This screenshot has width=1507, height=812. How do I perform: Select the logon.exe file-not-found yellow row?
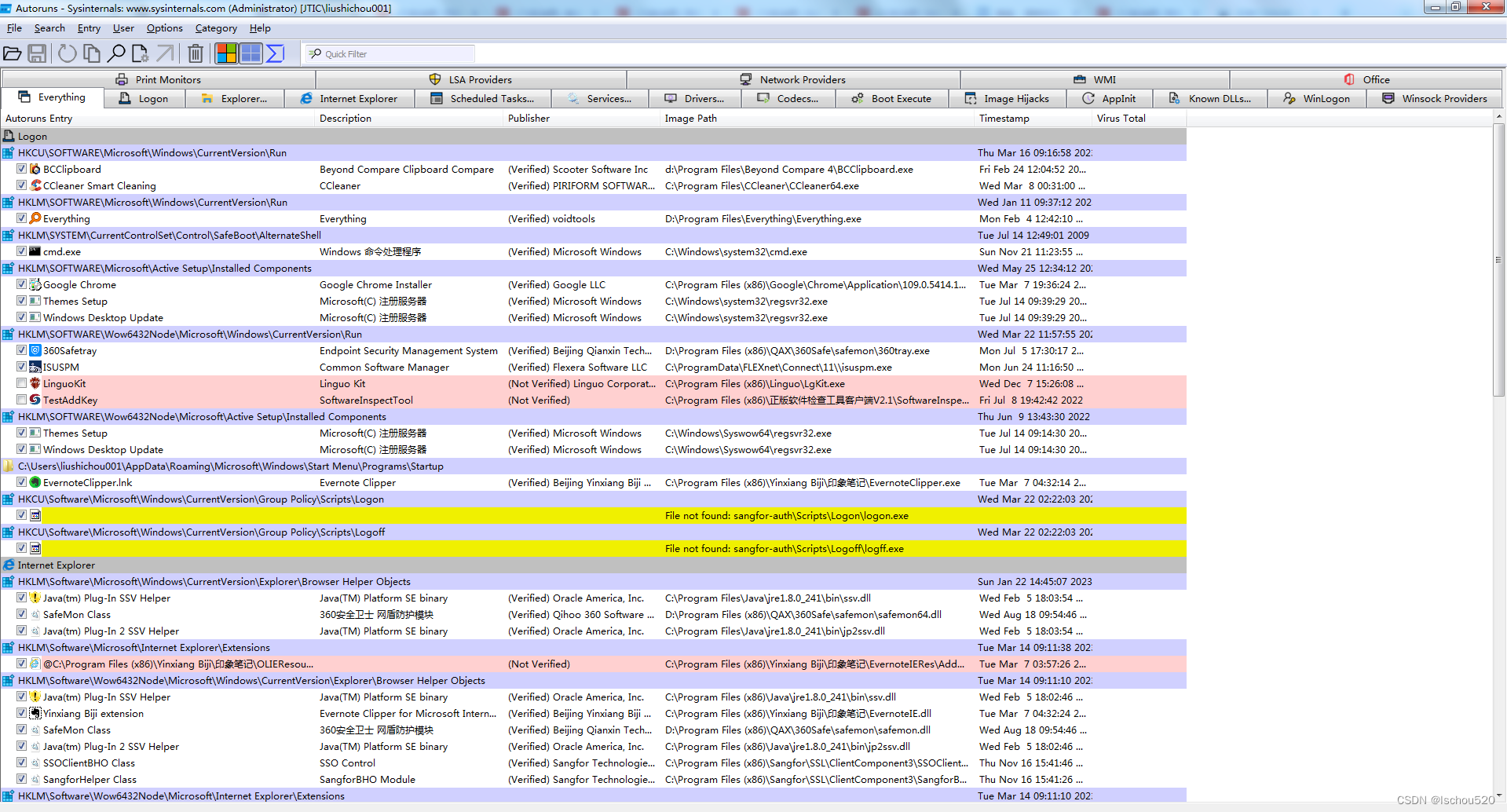tap(594, 515)
